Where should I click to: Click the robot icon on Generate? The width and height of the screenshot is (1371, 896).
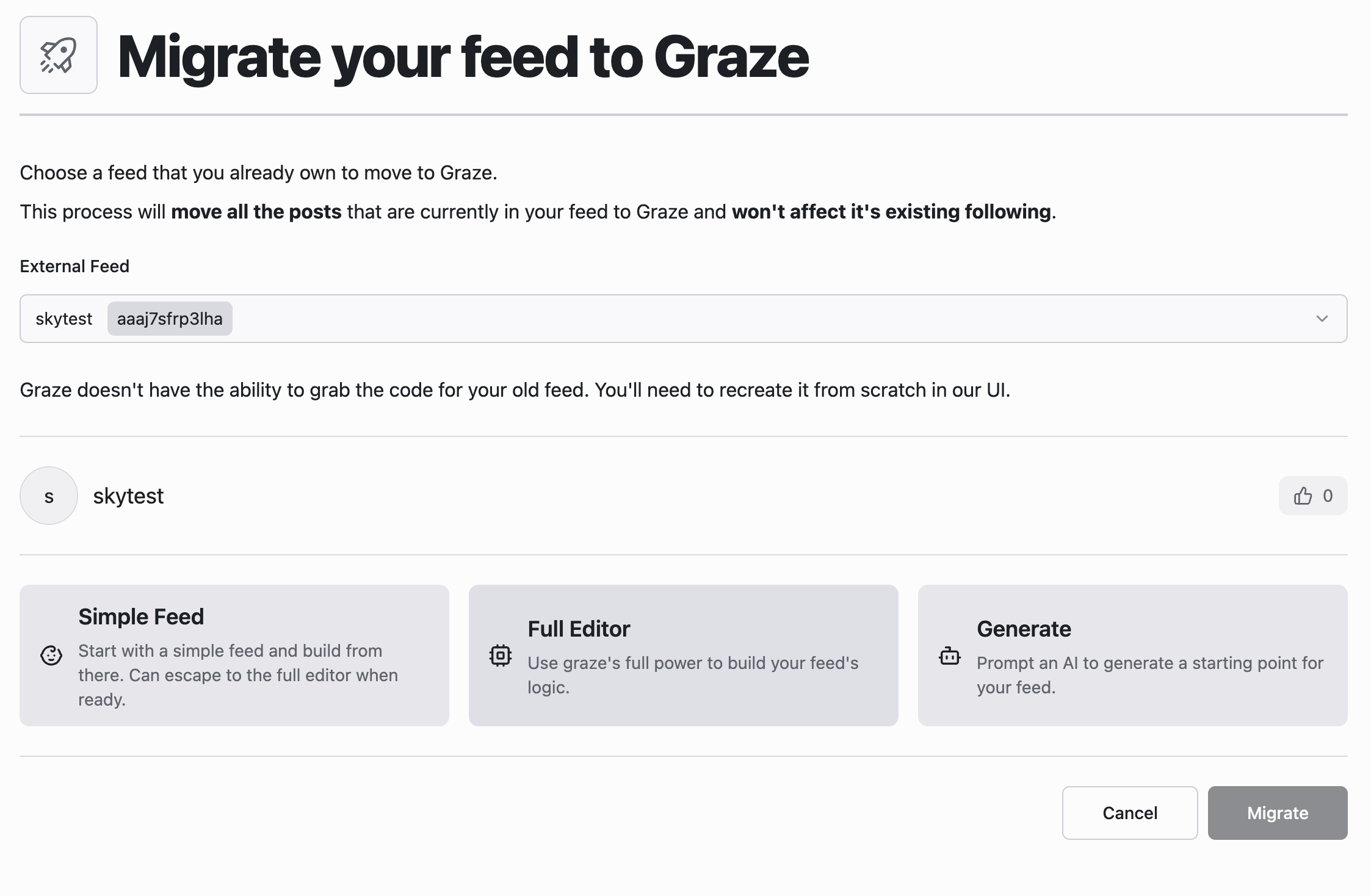[950, 656]
